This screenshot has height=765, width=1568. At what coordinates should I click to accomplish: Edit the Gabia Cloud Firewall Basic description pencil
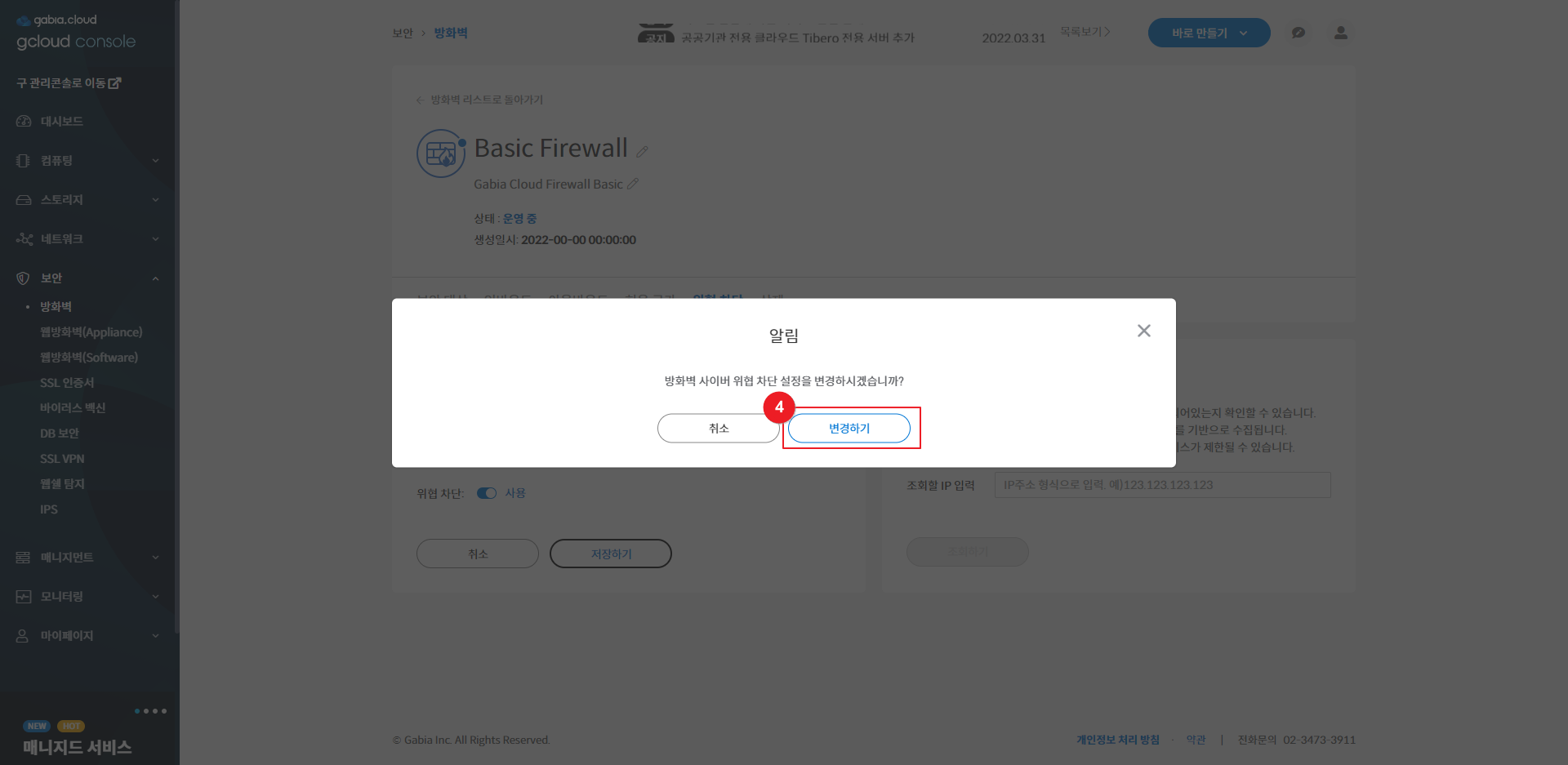pos(633,185)
